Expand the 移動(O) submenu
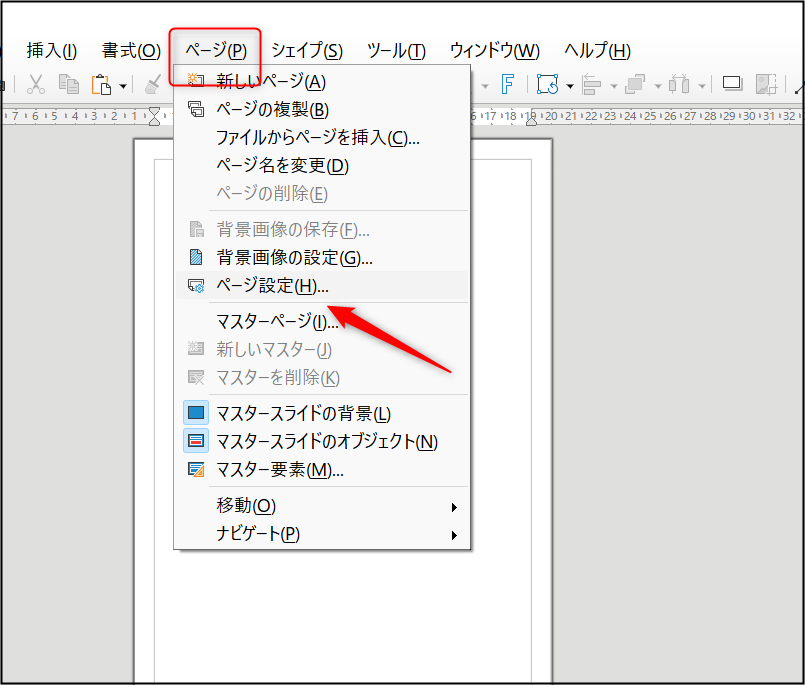The width and height of the screenshot is (805, 685). click(322, 506)
